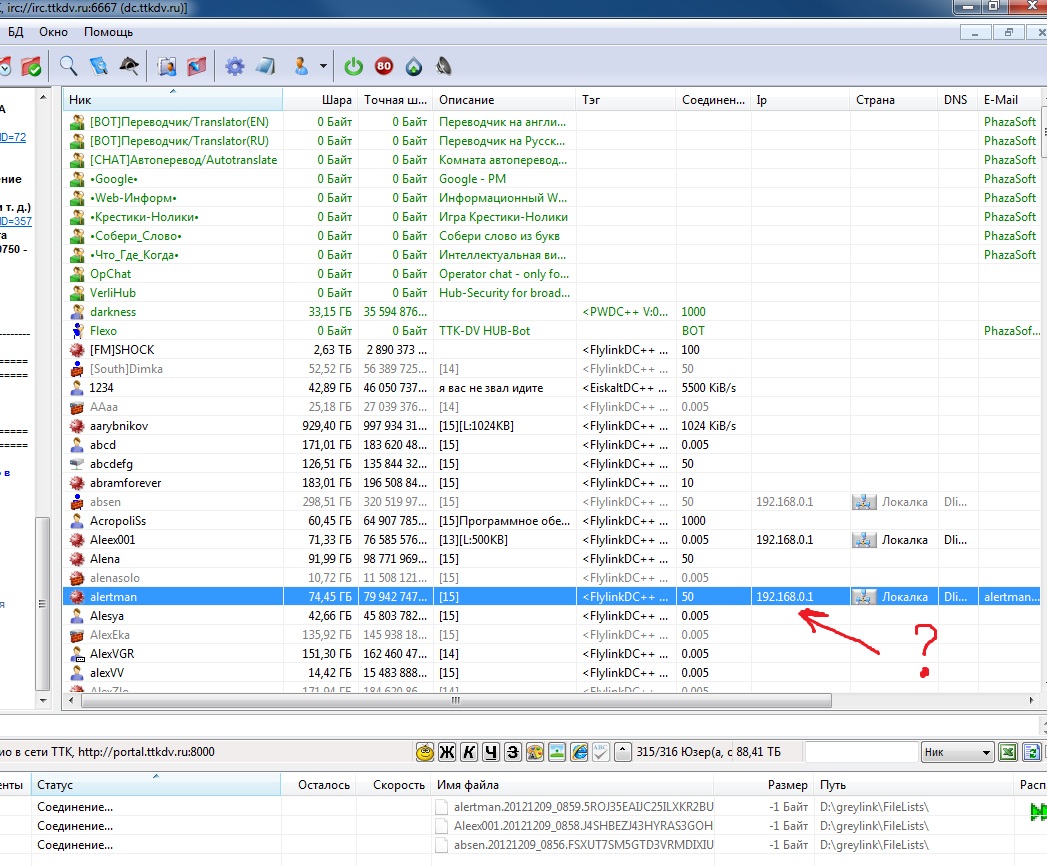Sort user list by Страна column
This screenshot has width=1047, height=866.
[875, 100]
